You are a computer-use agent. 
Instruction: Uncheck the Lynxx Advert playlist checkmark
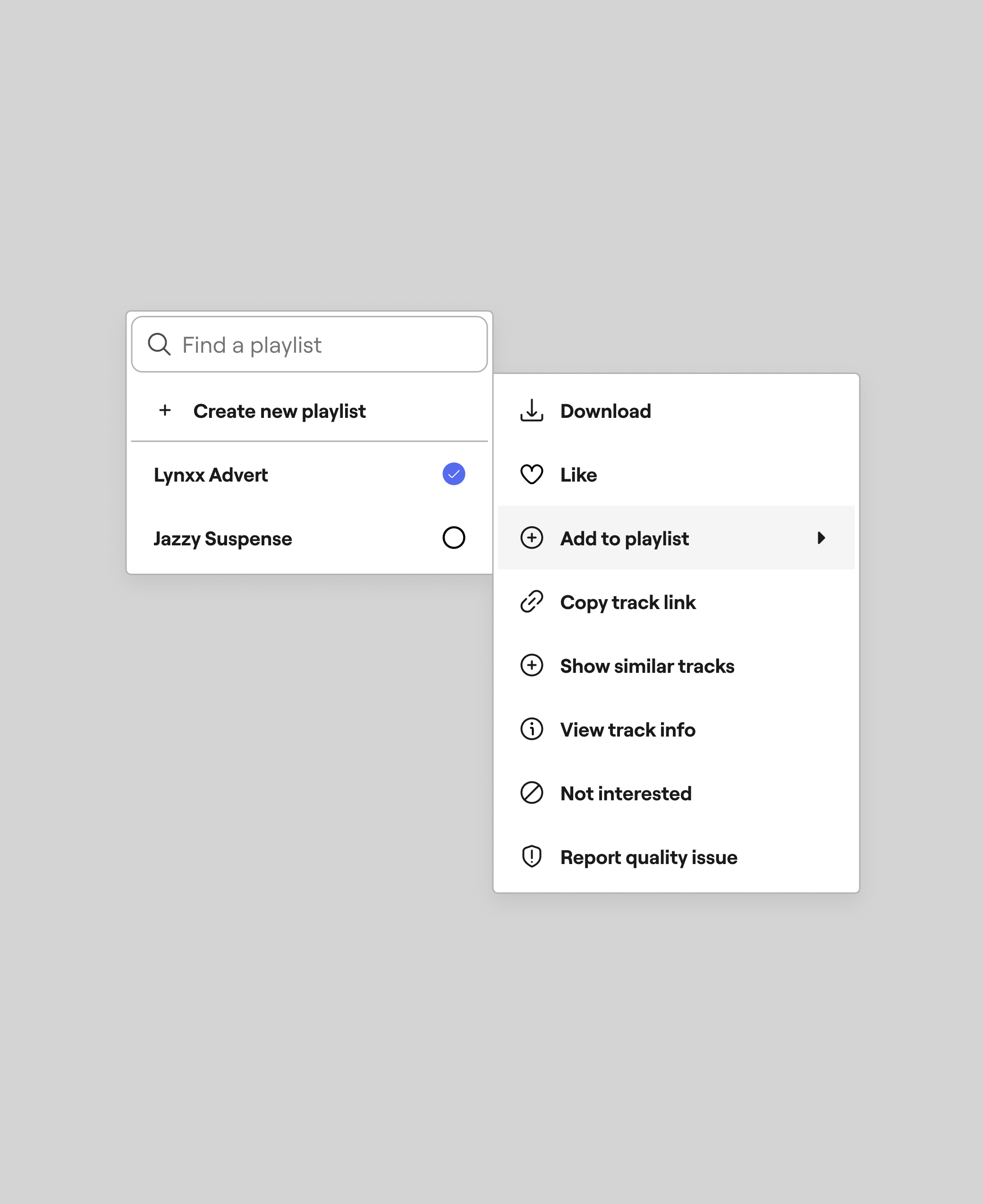[454, 475]
